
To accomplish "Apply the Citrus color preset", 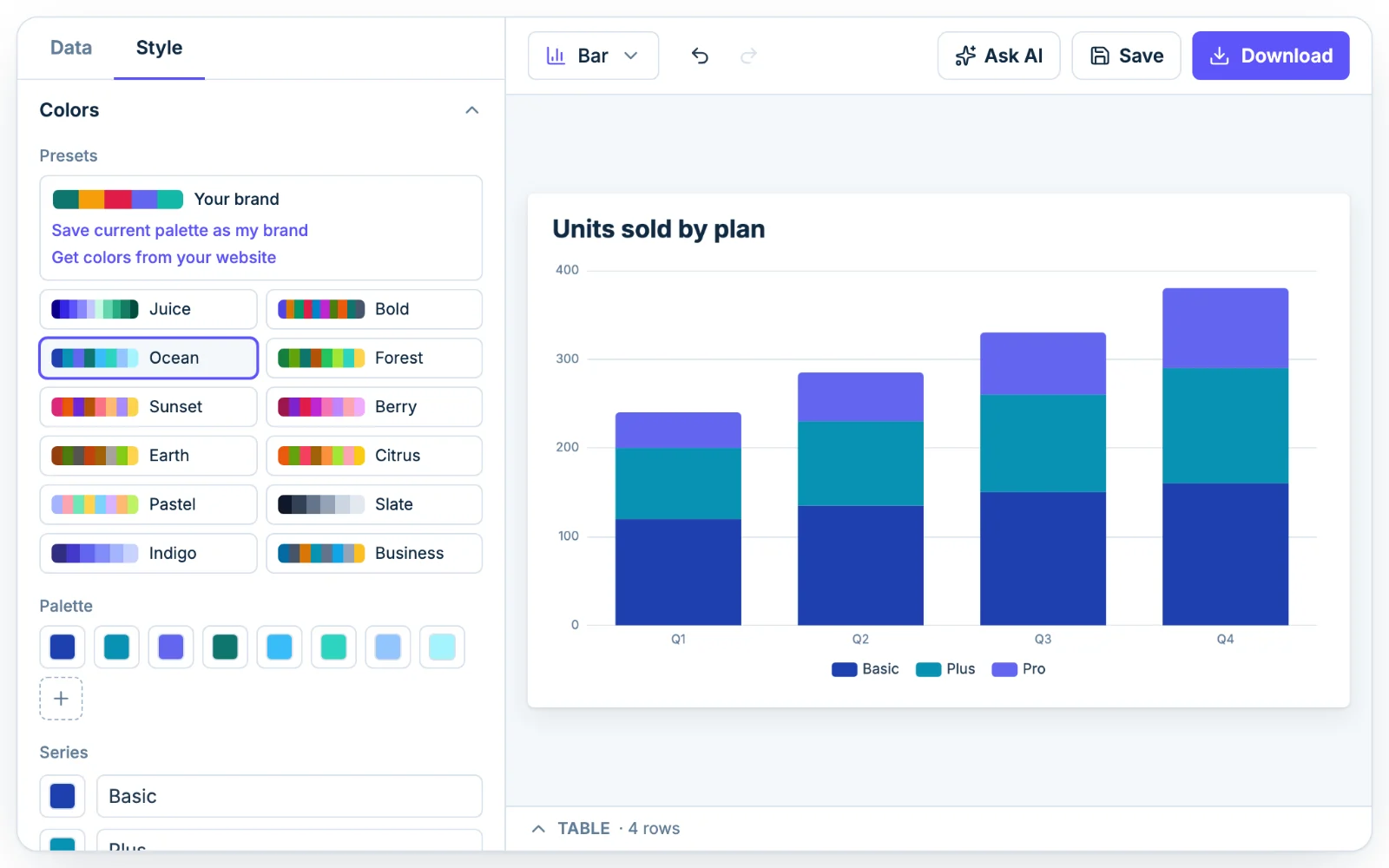I will (x=374, y=456).
